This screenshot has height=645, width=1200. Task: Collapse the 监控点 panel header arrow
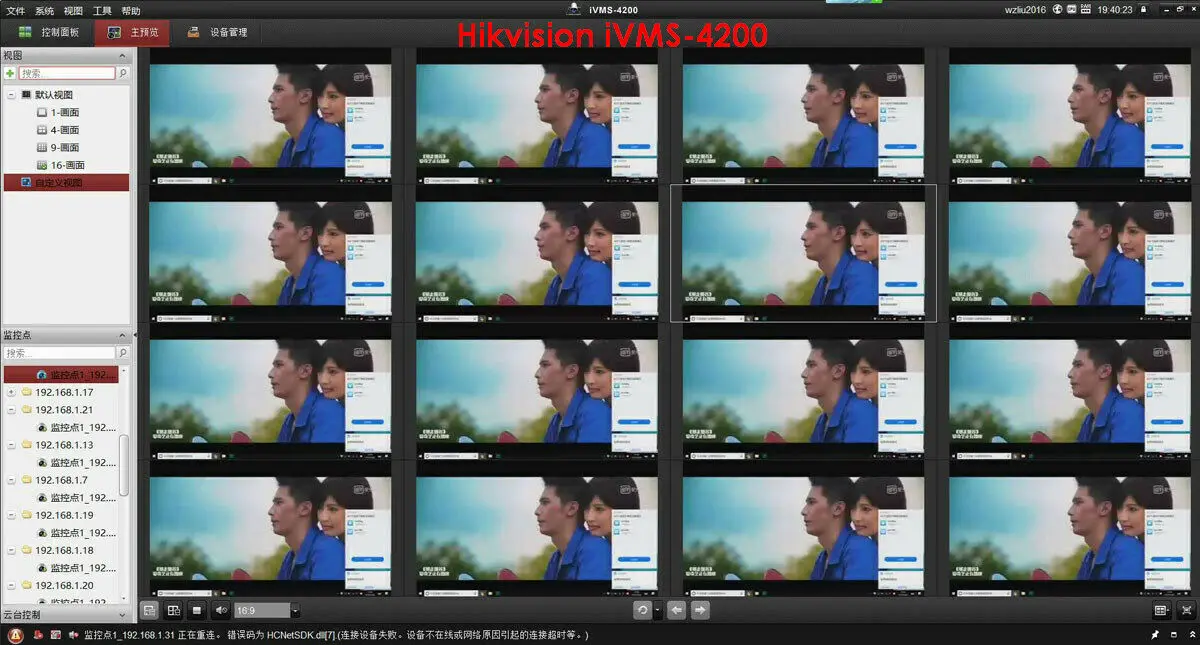coord(123,336)
